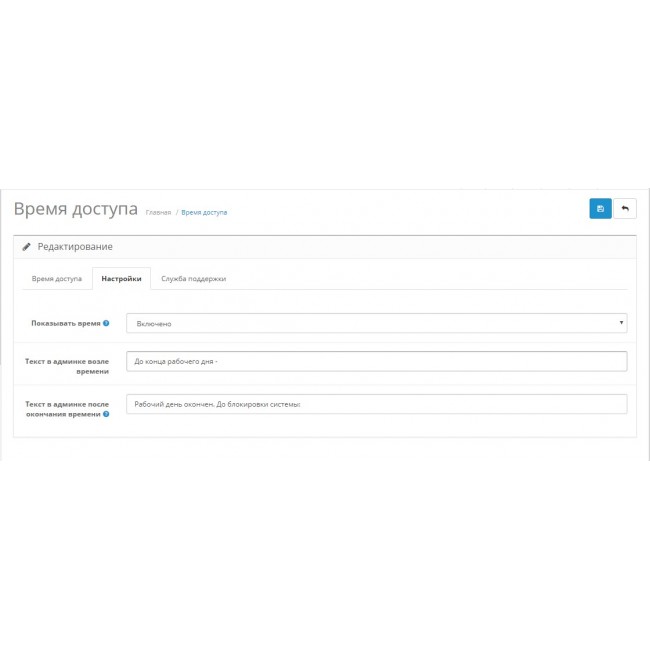Click the Рабочий день окончен text field
The image size is (650, 650).
(x=376, y=404)
